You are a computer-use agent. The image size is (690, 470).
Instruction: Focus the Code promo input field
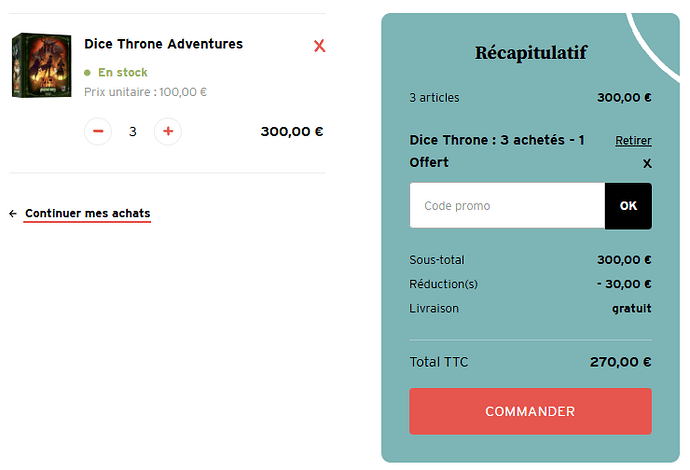click(x=507, y=206)
